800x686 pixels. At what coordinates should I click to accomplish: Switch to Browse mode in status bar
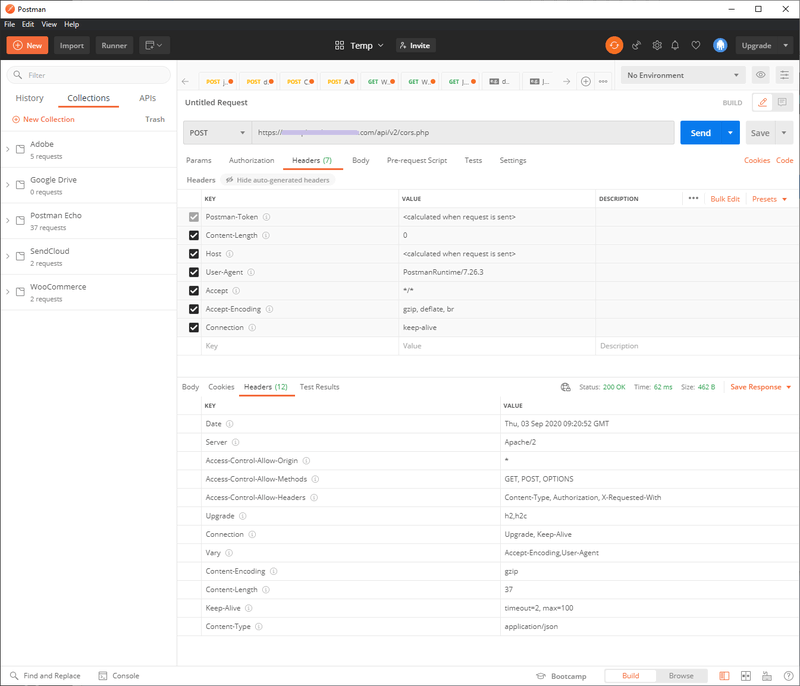pyautogui.click(x=681, y=676)
